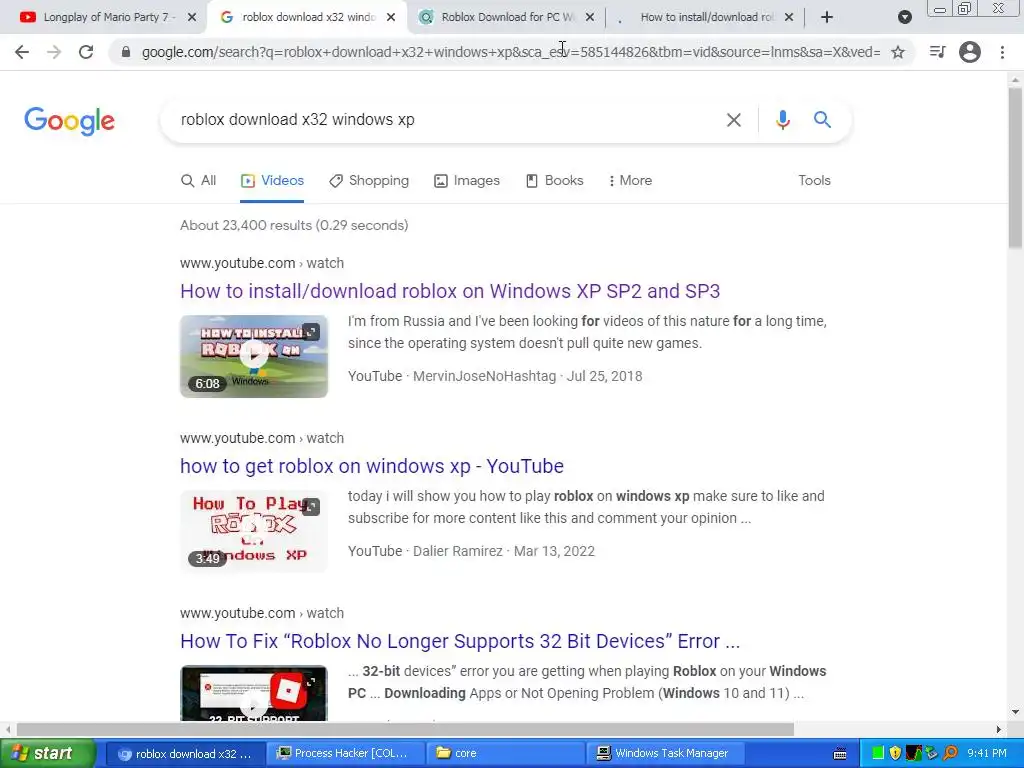This screenshot has height=768, width=1024.
Task: Click the horizontal scrollbar right arrow
Action: click(999, 729)
